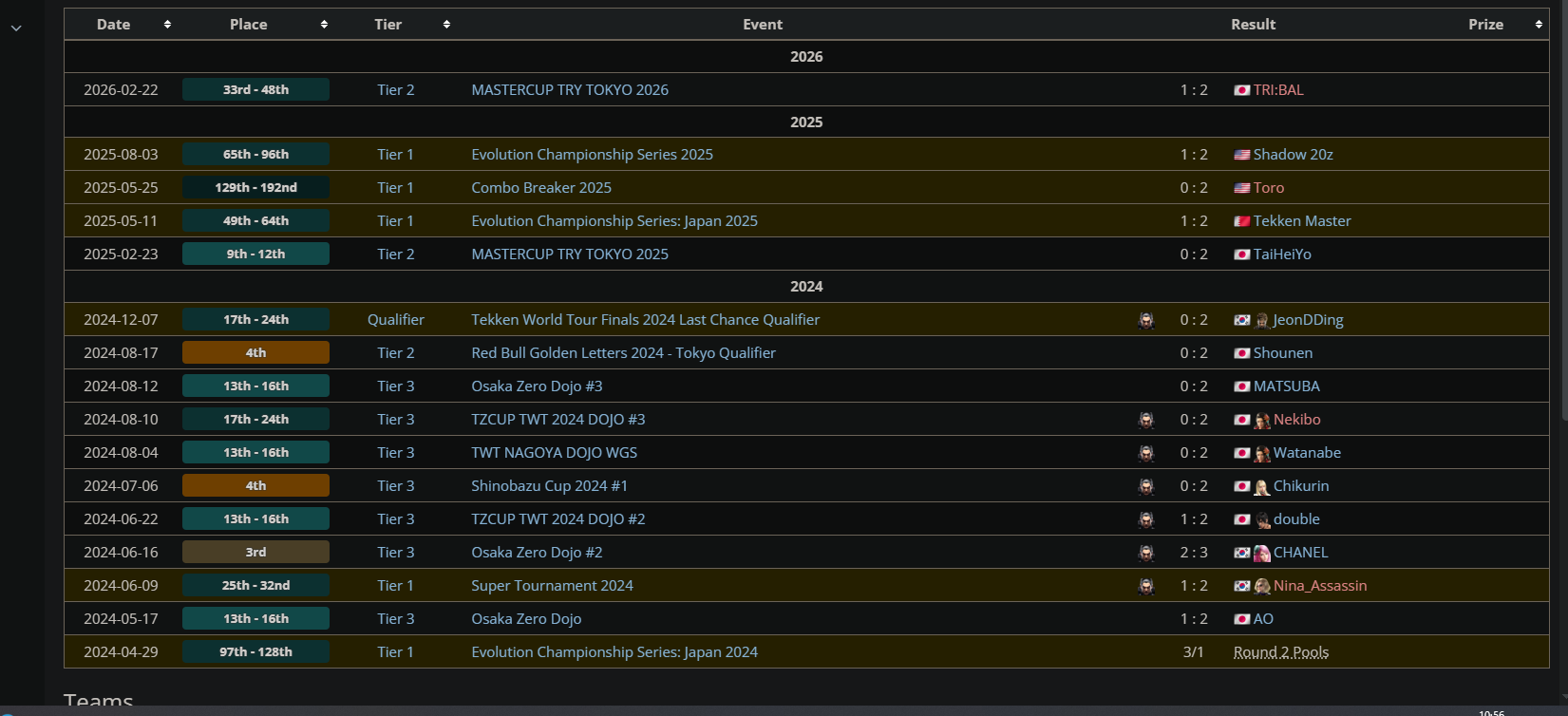Image resolution: width=1568 pixels, height=716 pixels.
Task: Click the character icon in the Super Tournament 2024 event row
Action: tap(1146, 586)
